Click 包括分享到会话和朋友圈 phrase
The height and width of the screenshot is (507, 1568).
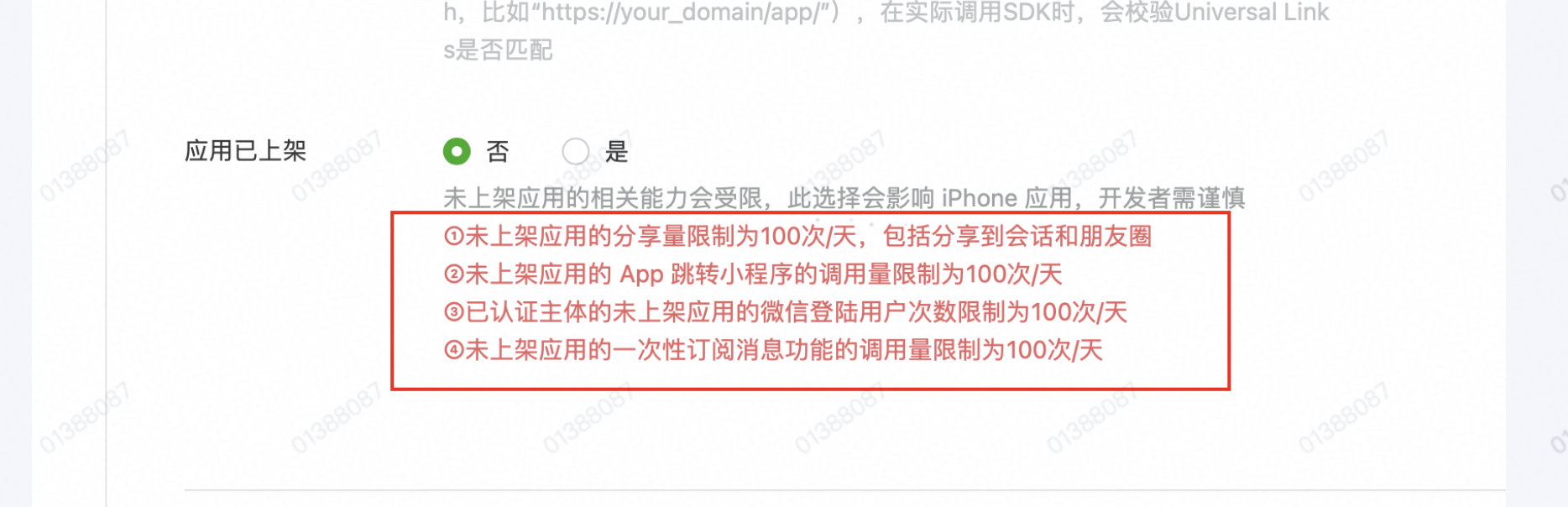(1017, 237)
